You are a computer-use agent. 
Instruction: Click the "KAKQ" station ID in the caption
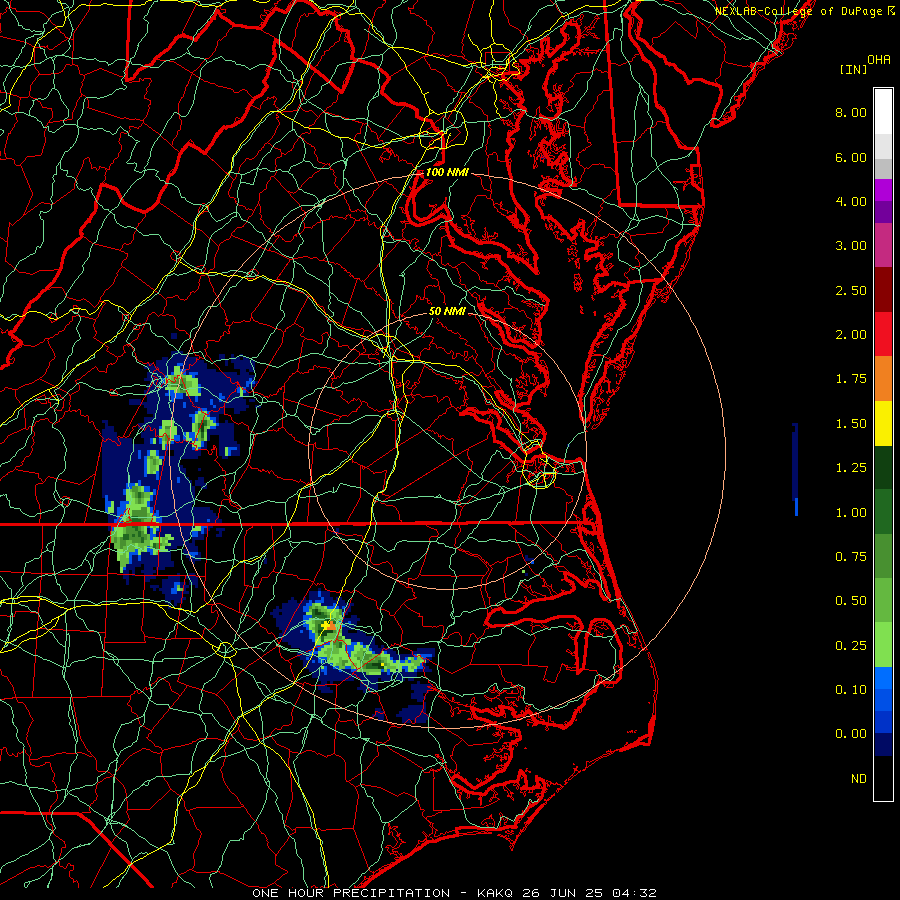pyautogui.click(x=495, y=893)
